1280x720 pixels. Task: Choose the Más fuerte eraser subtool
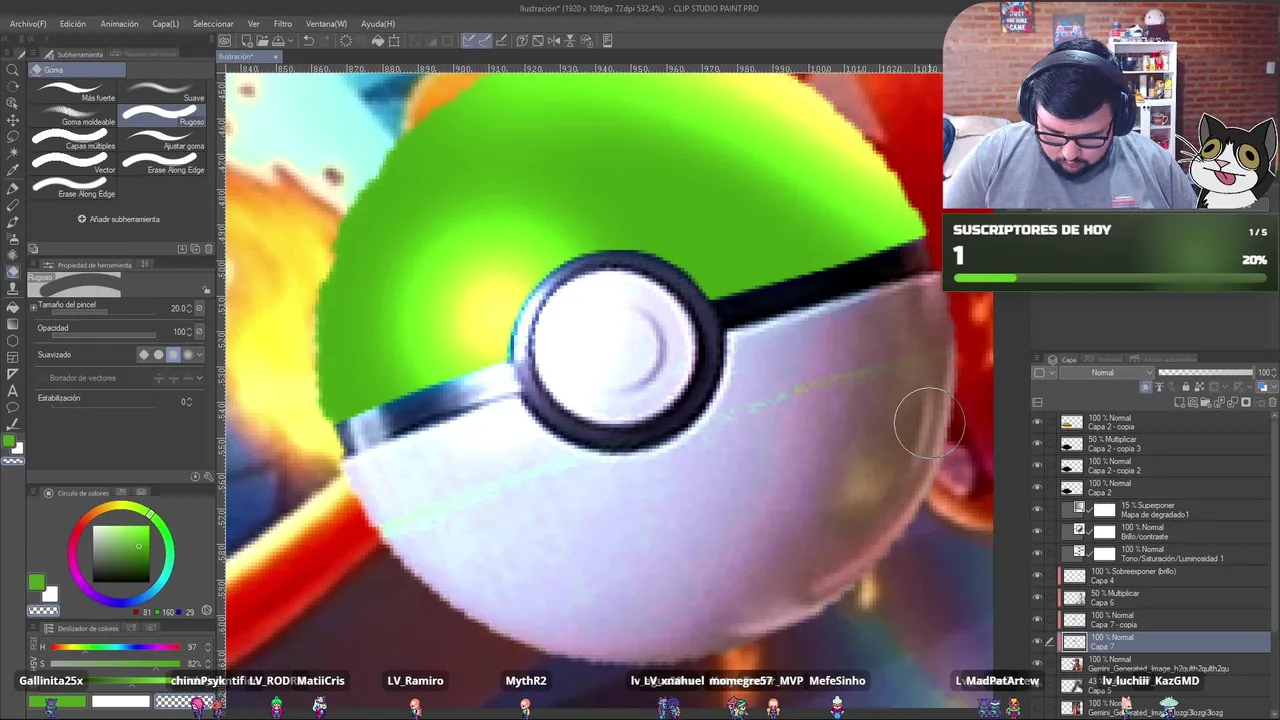(x=73, y=92)
